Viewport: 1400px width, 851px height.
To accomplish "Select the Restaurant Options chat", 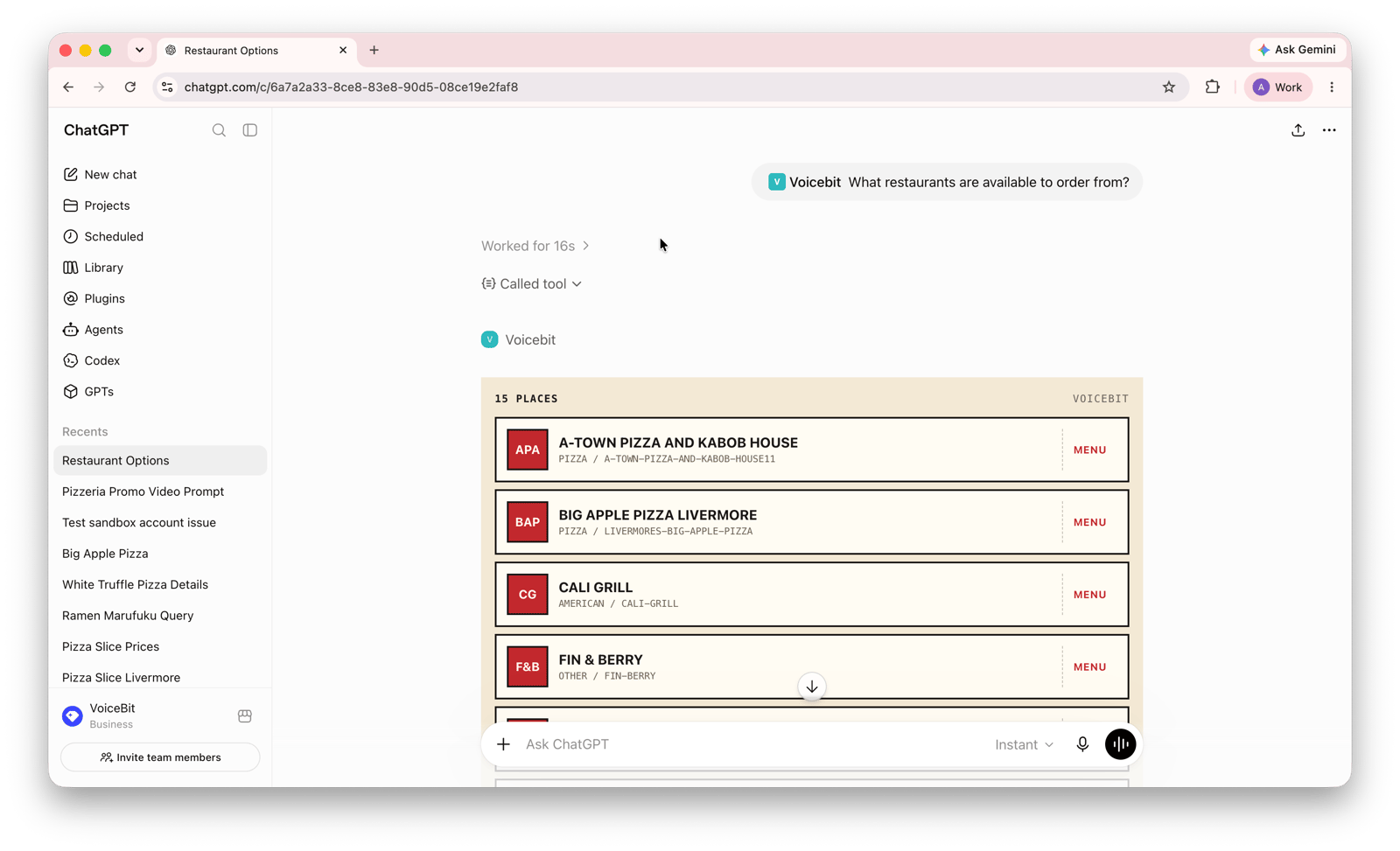I will click(x=160, y=461).
